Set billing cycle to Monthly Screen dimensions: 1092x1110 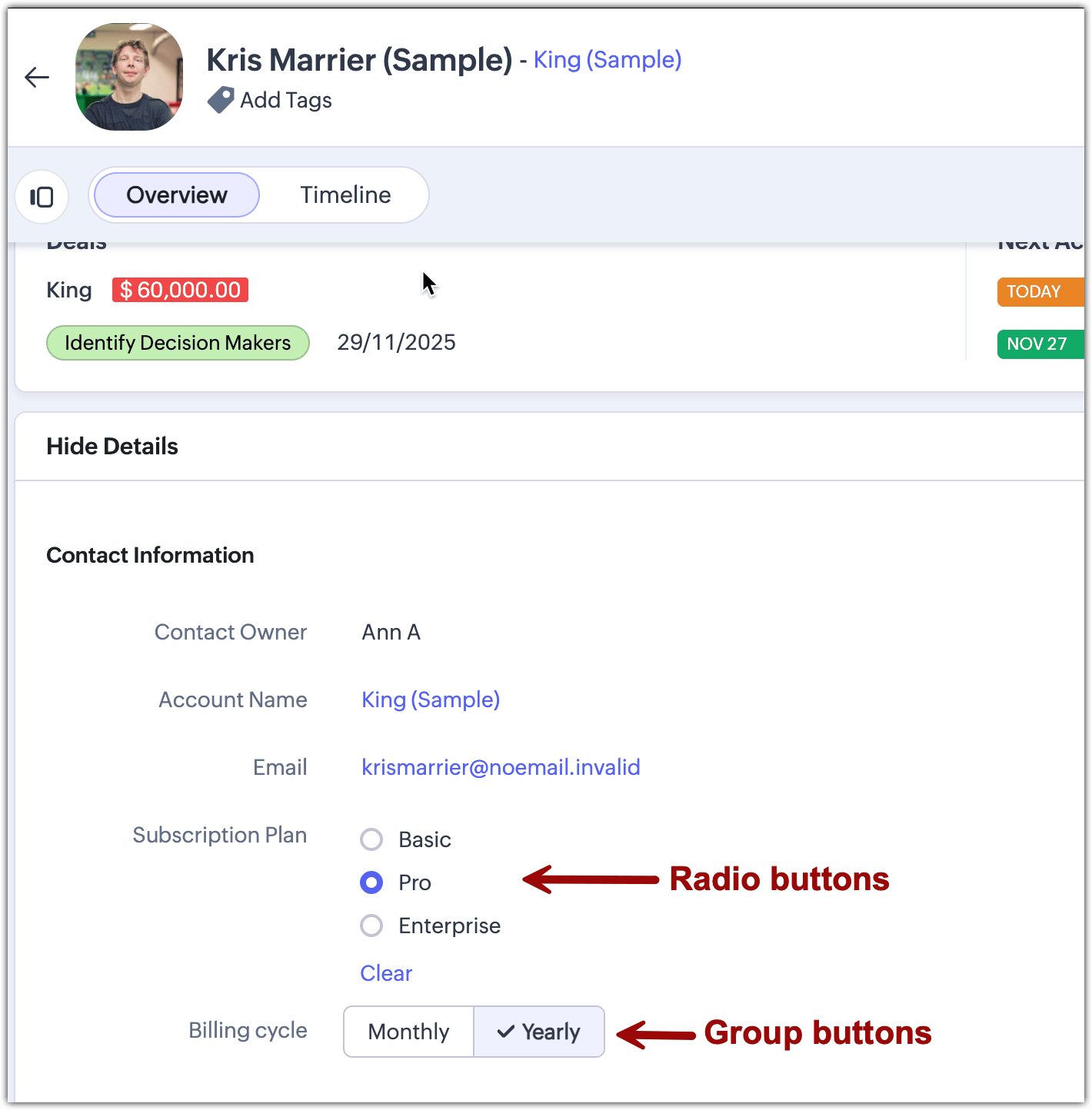coord(408,1032)
